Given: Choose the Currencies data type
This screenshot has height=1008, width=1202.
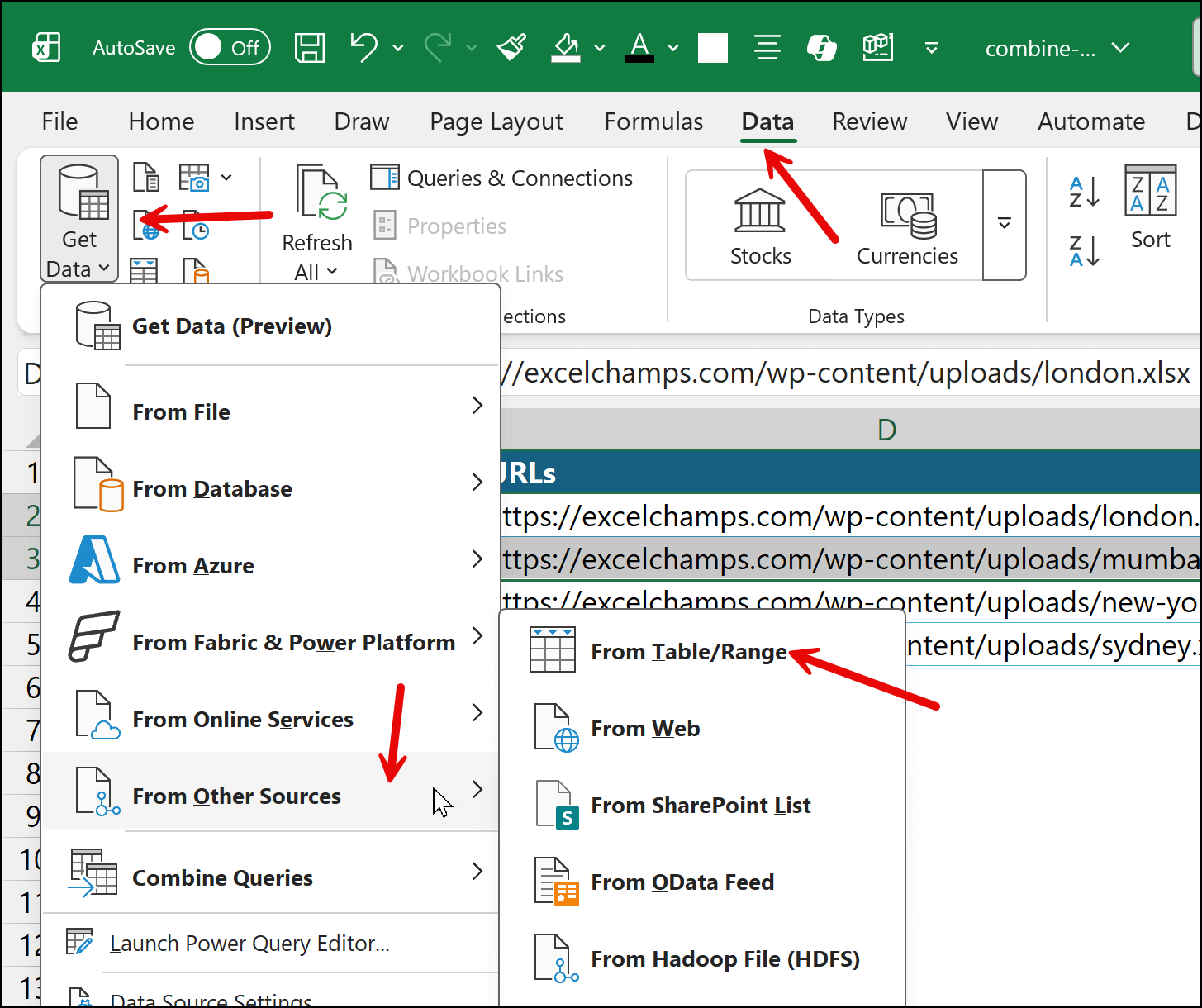Looking at the screenshot, I should pos(907,227).
